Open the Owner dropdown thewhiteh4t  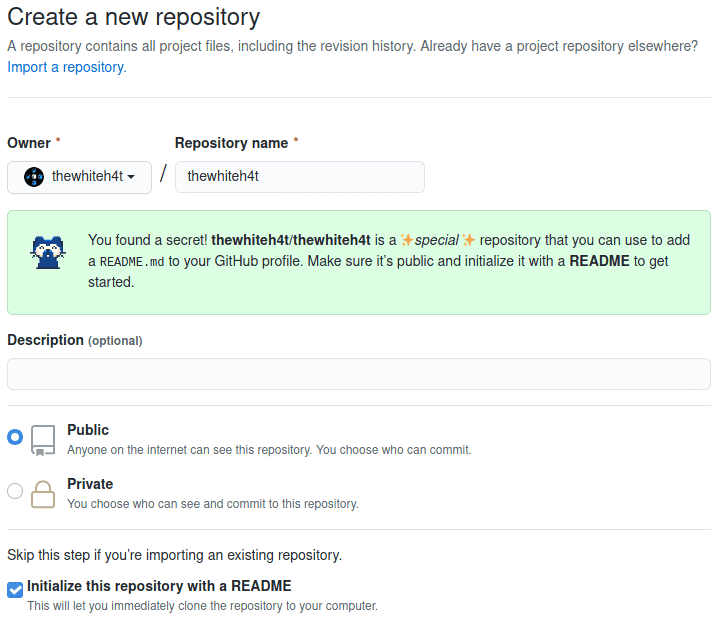pos(79,177)
